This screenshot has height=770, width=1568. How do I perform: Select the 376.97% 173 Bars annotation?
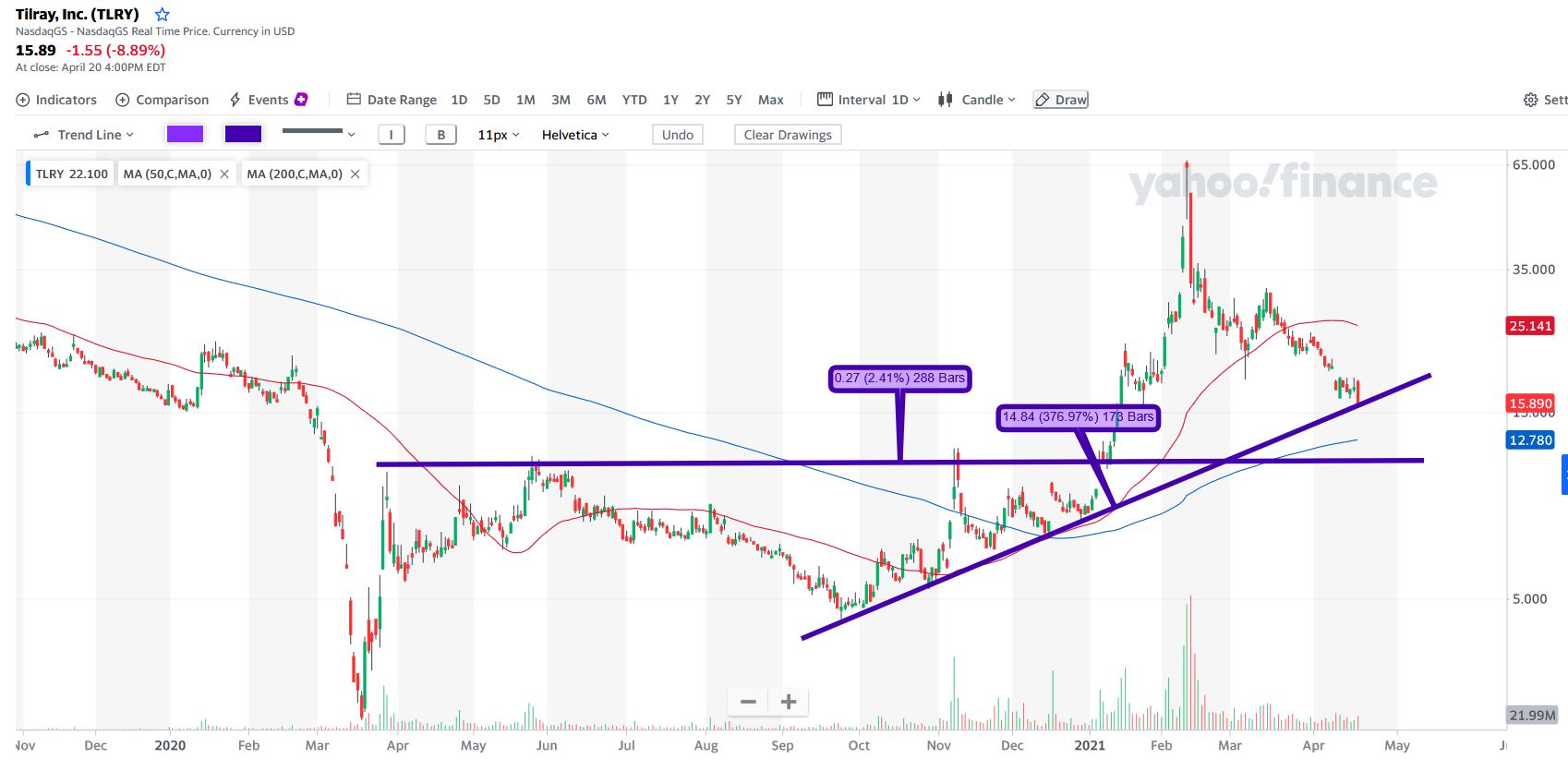1078,416
